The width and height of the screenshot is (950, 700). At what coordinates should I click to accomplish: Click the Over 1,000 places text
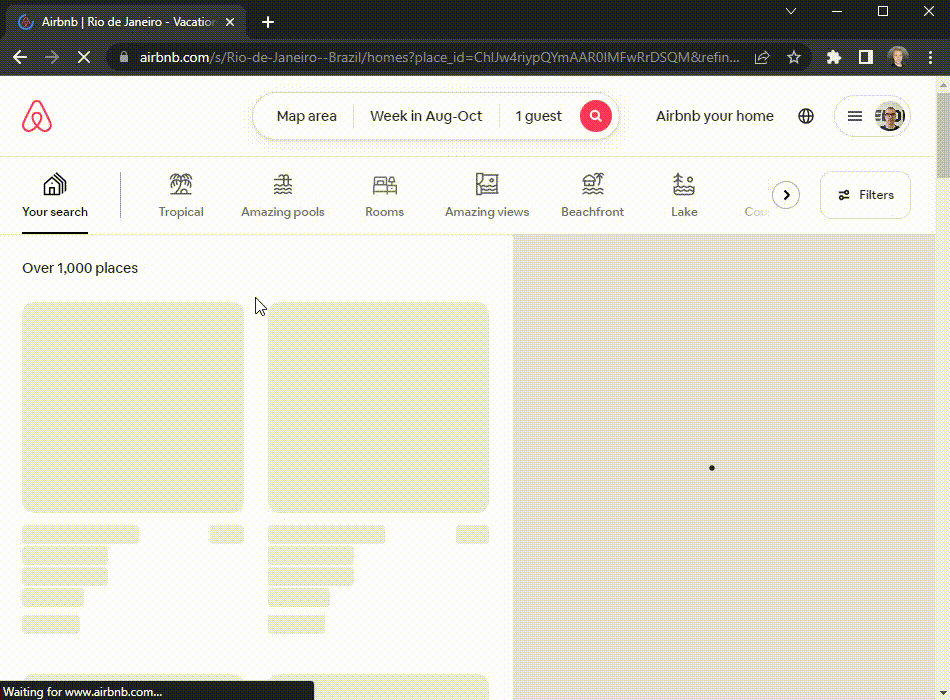click(80, 268)
